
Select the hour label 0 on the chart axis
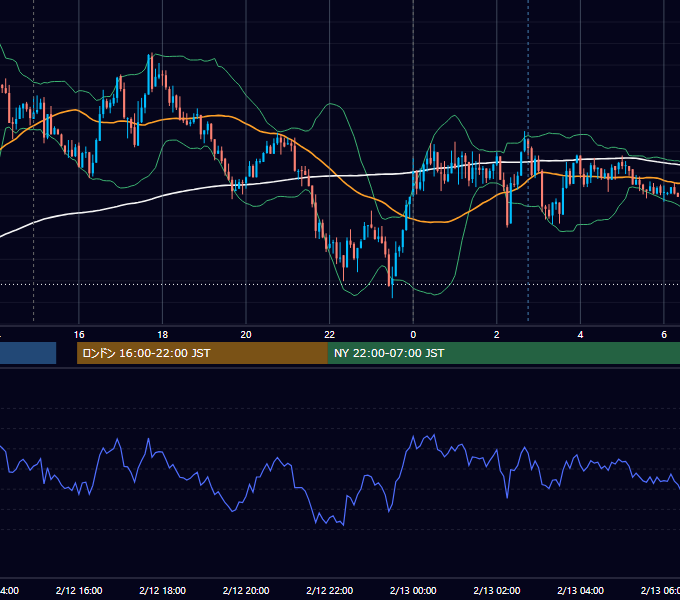[413, 335]
